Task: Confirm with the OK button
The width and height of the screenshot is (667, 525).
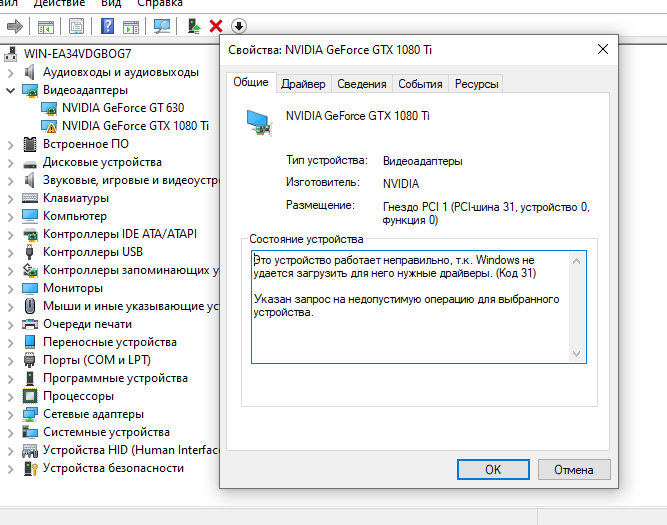Action: click(x=493, y=470)
